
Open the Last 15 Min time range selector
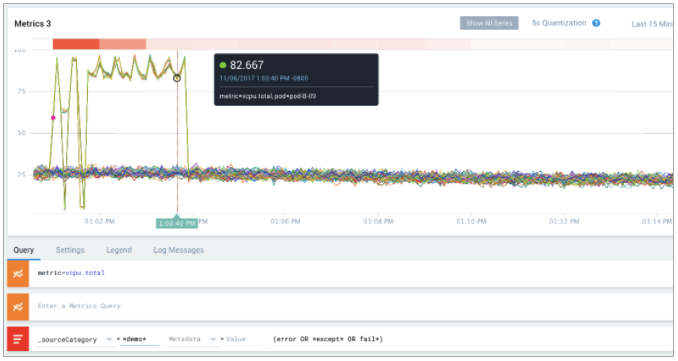tap(651, 24)
